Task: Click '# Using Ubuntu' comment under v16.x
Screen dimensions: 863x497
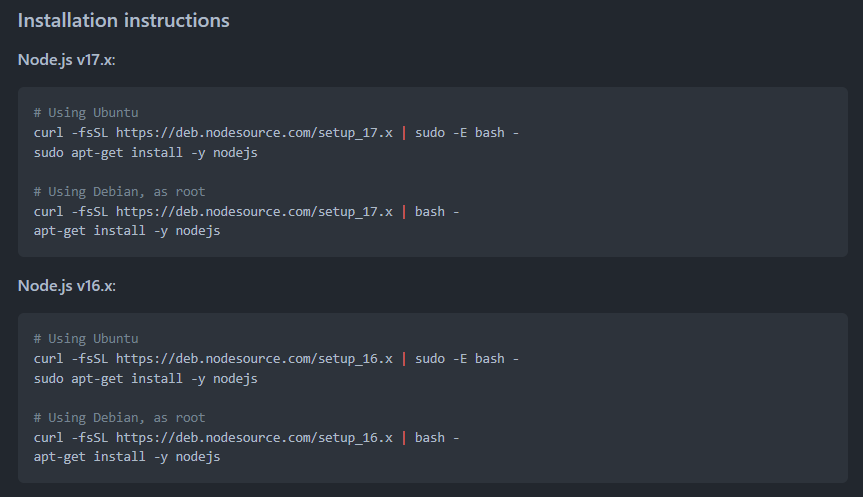Action: tap(86, 338)
